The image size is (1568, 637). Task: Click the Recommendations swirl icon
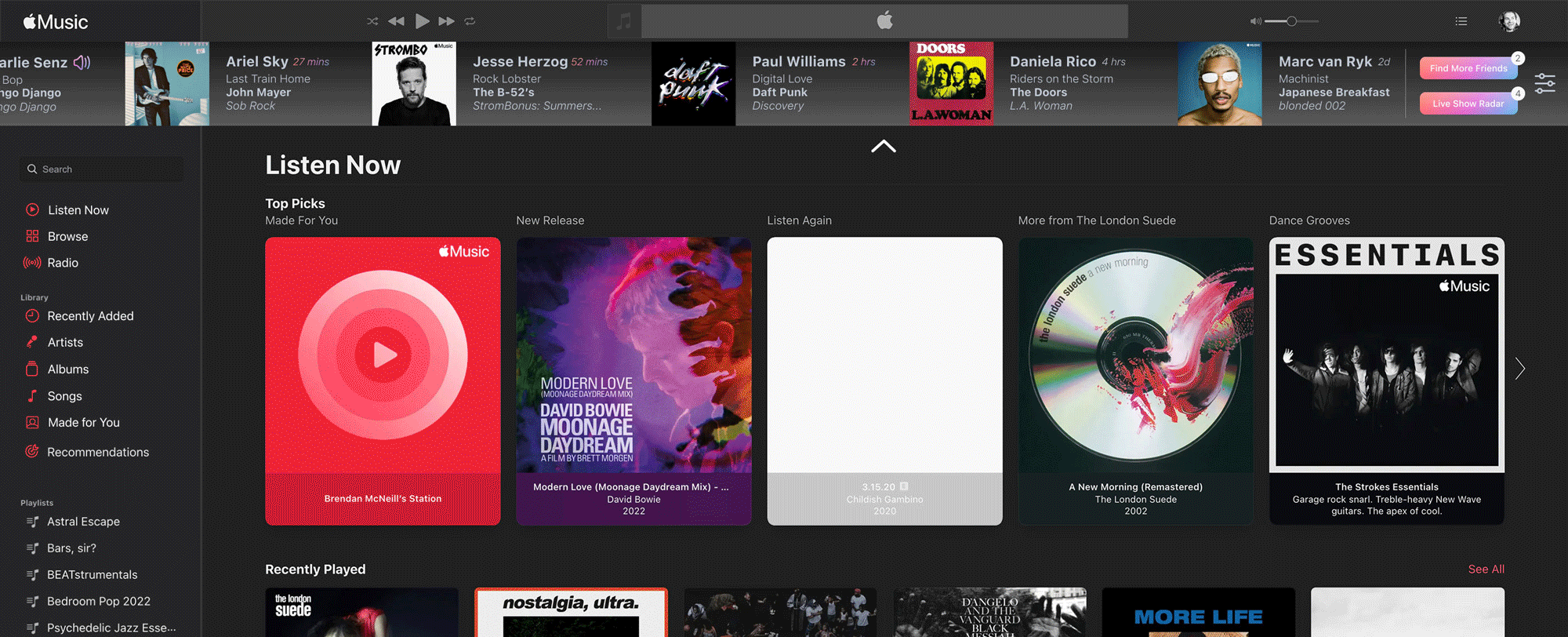tap(32, 451)
